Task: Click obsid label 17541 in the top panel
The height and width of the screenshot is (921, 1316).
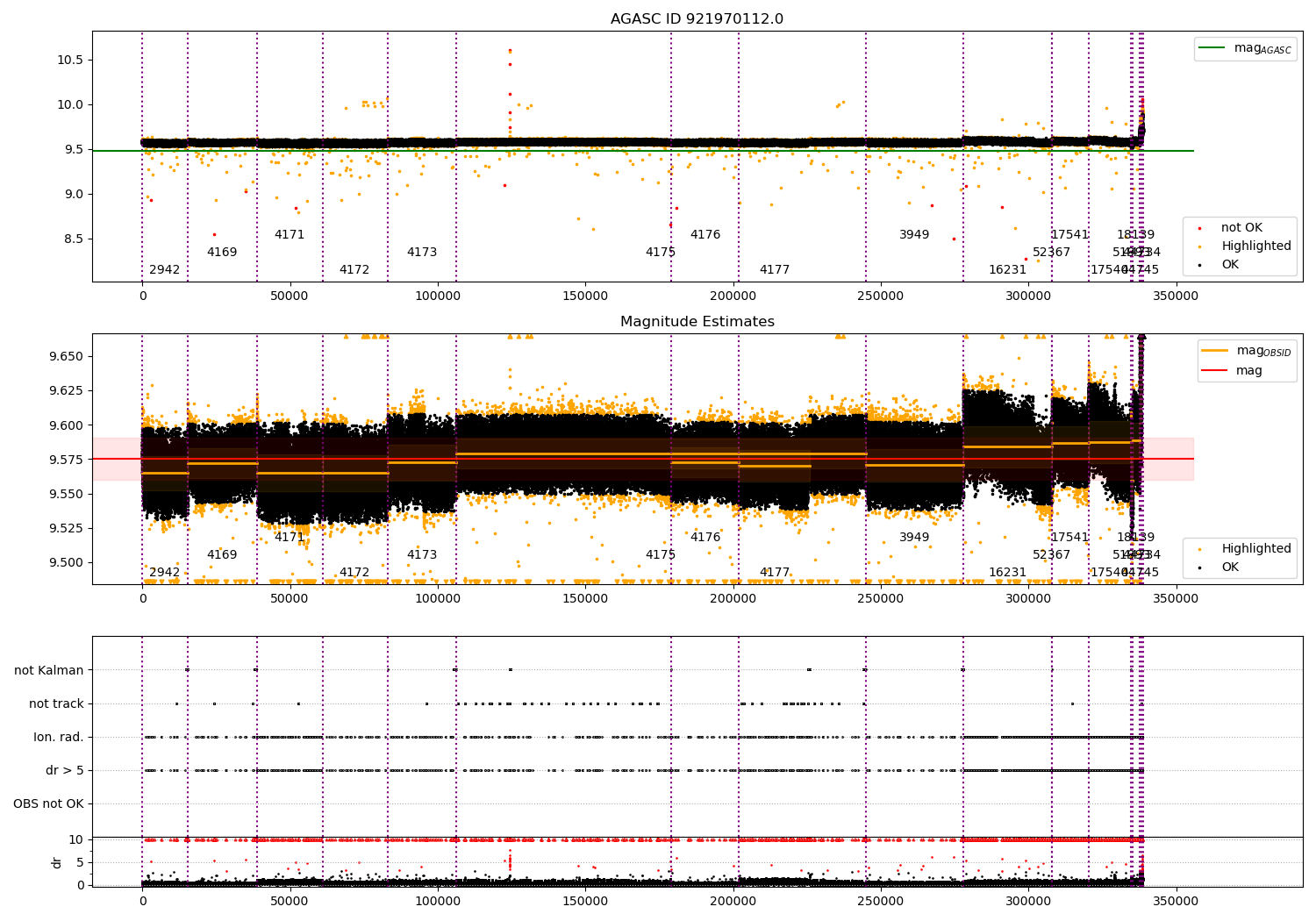Action: click(1069, 235)
